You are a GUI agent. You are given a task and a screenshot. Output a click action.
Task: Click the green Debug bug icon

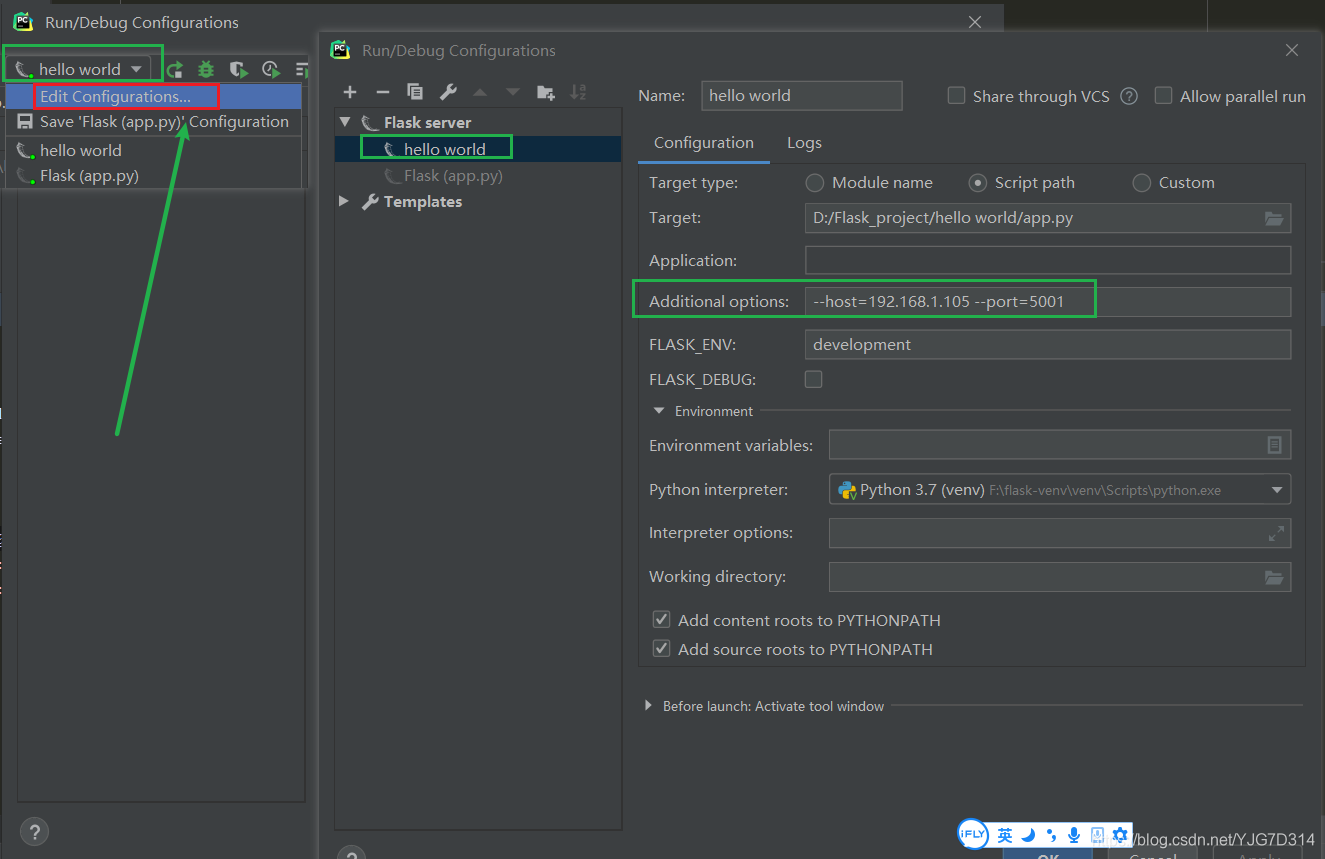click(x=206, y=69)
